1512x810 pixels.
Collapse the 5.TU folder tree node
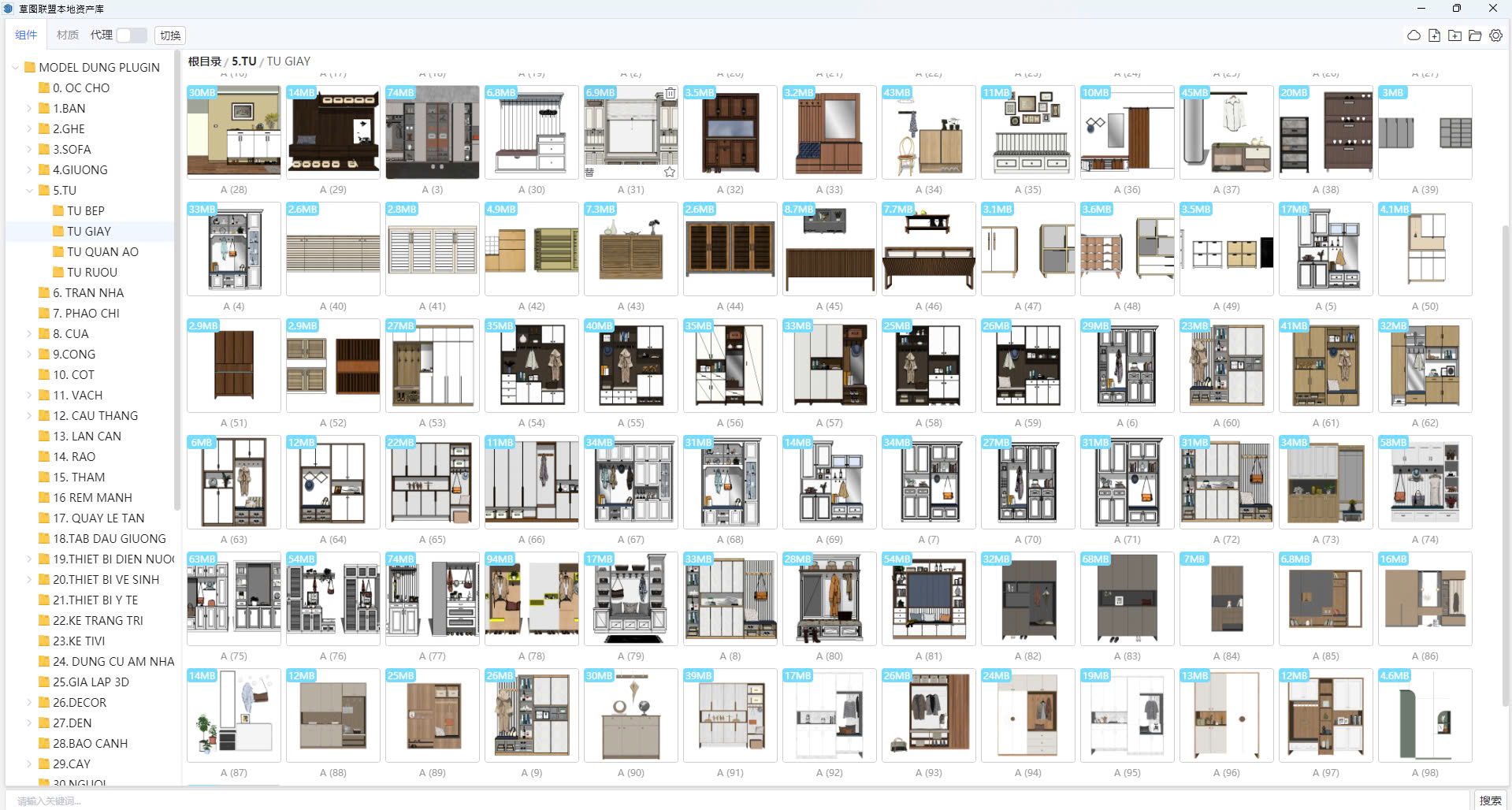click(29, 191)
